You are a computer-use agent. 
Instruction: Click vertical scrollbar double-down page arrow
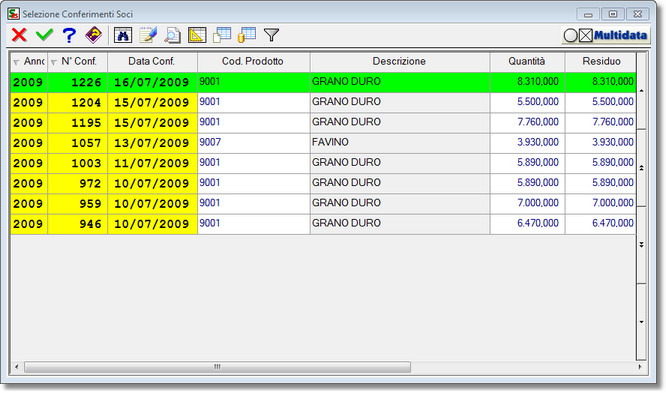click(x=641, y=245)
